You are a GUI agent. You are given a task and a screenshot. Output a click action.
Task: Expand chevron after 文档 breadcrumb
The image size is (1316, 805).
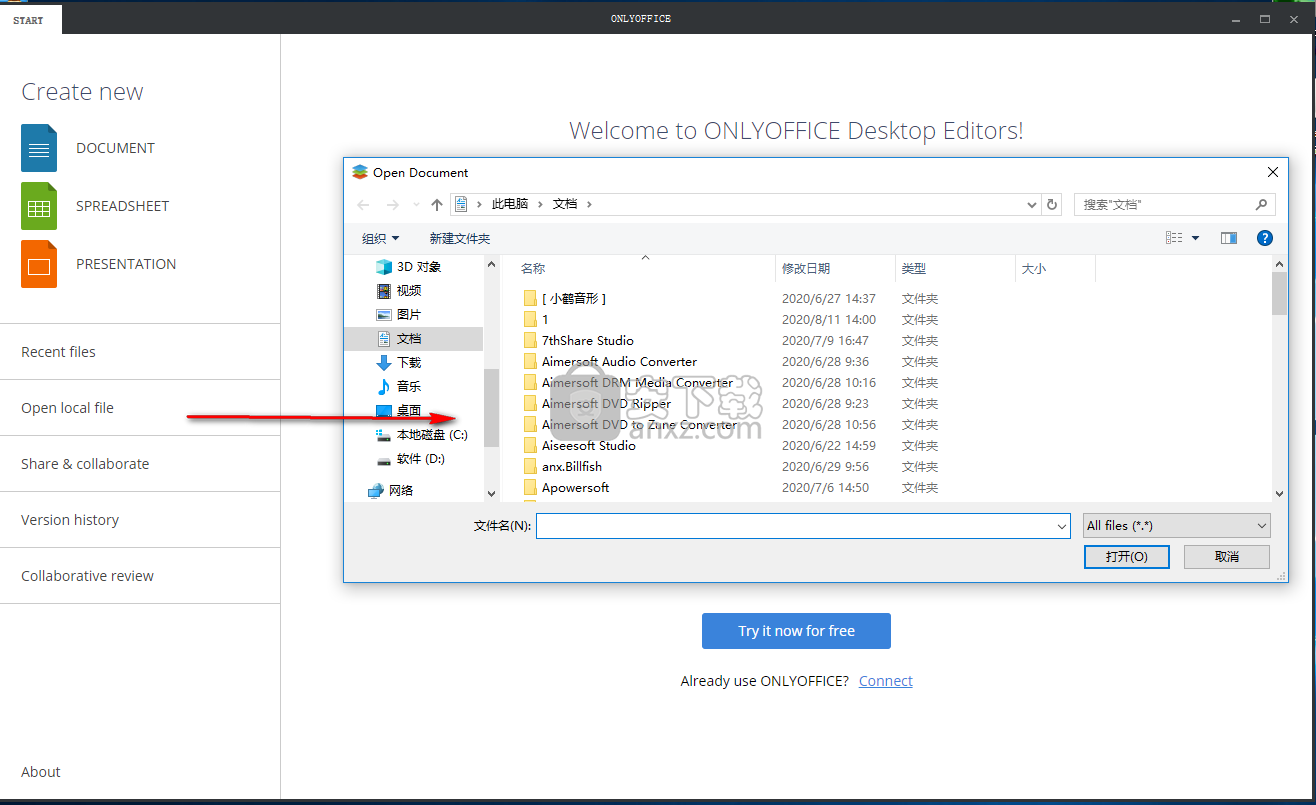[x=589, y=204]
